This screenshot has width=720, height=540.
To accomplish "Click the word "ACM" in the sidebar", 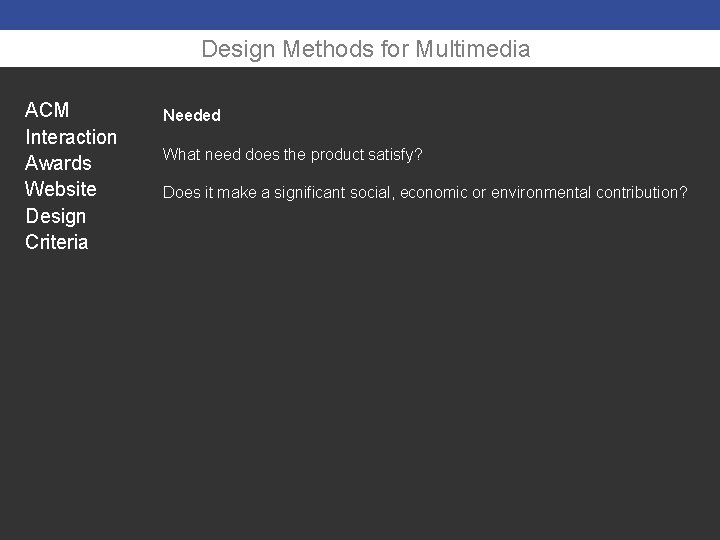I will (47, 110).
